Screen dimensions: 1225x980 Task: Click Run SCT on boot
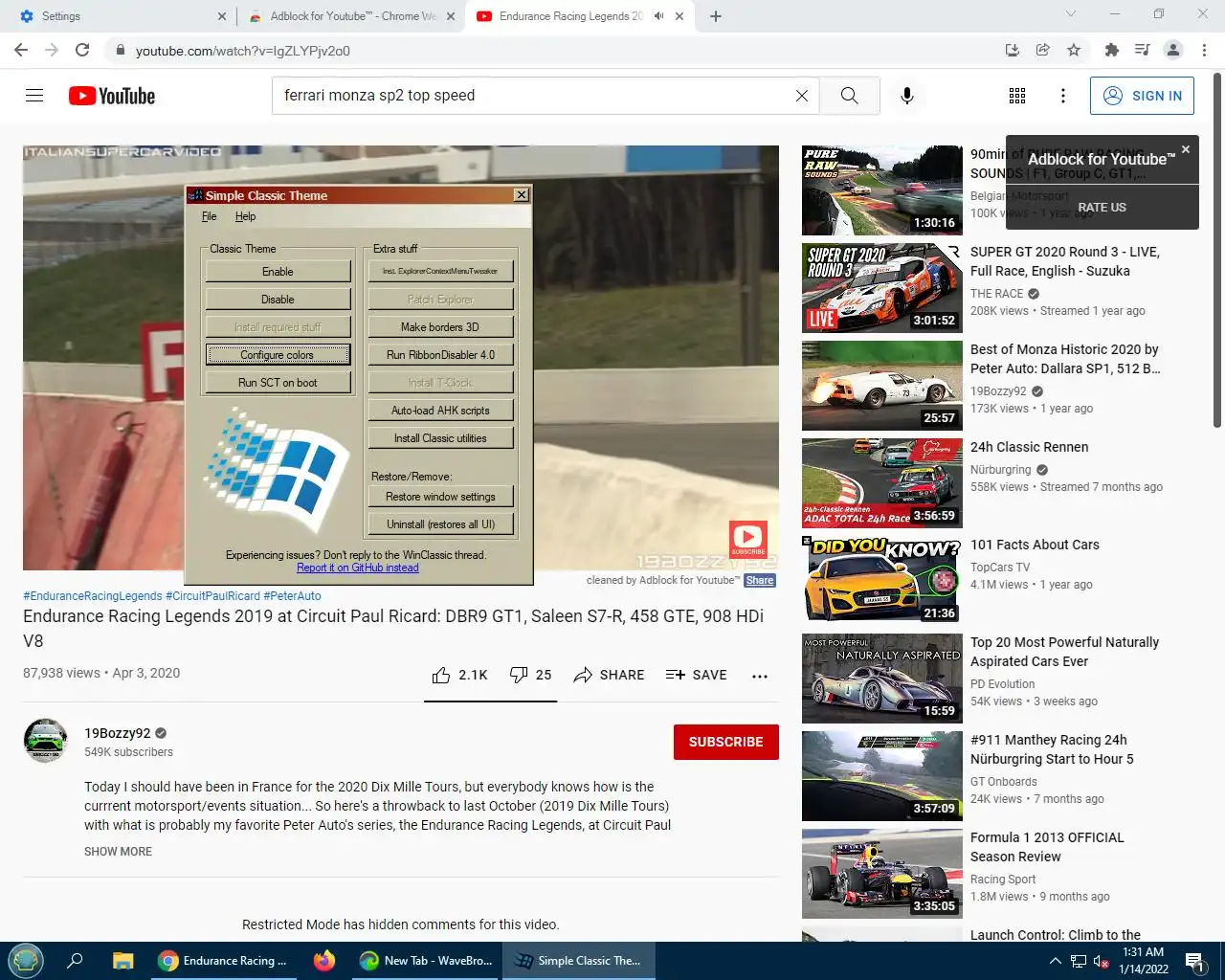[x=278, y=383]
